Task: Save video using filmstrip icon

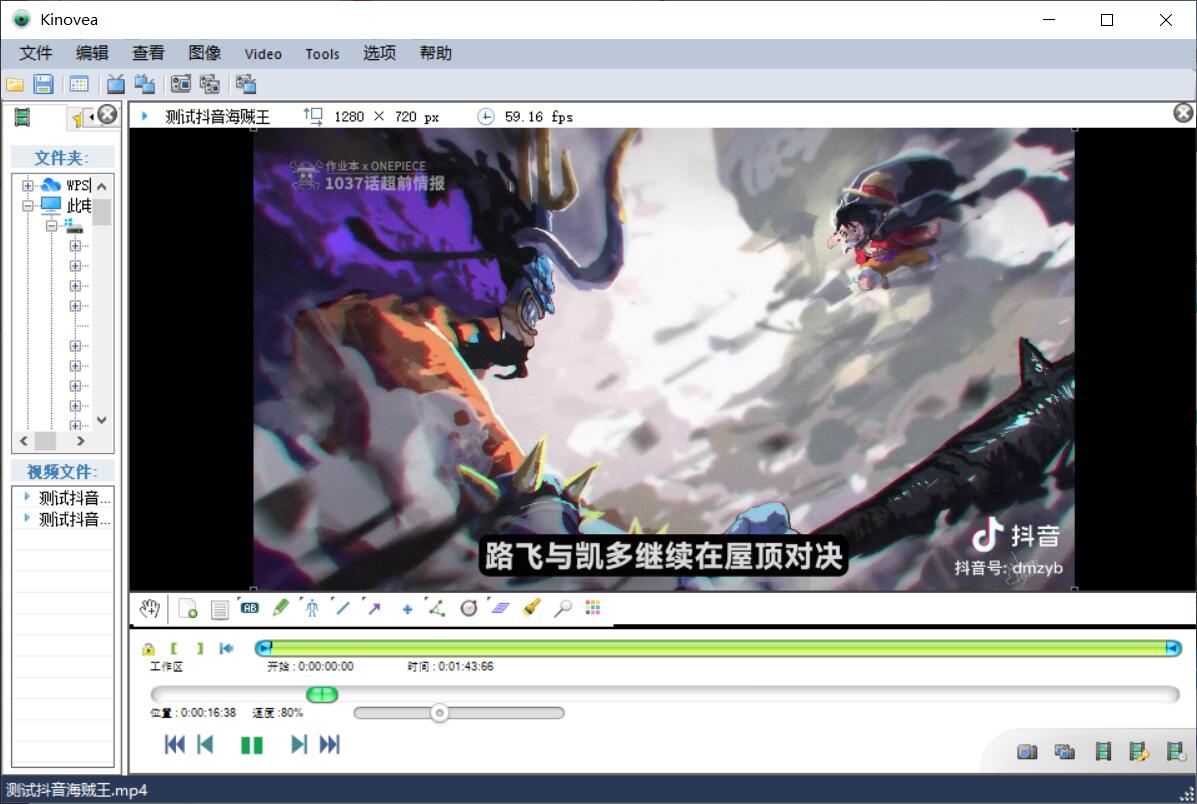Action: (1103, 752)
